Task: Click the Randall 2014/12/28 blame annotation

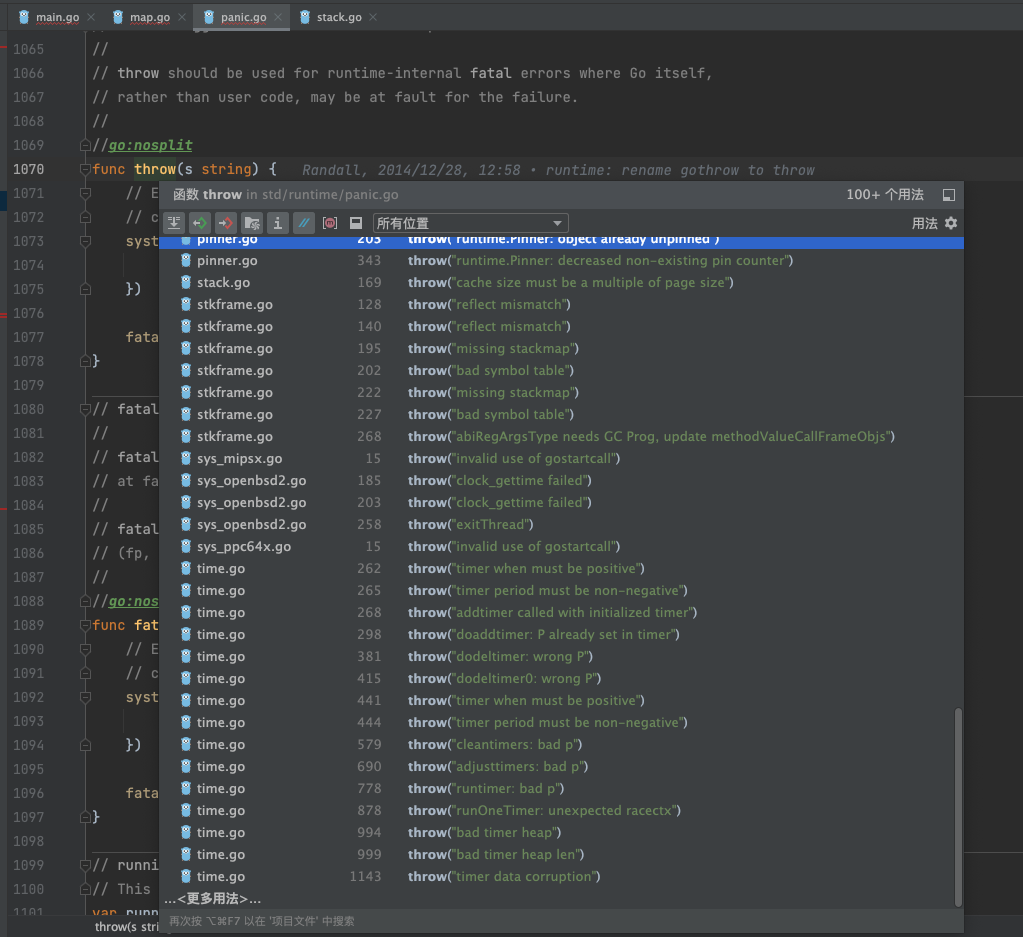Action: 558,170
